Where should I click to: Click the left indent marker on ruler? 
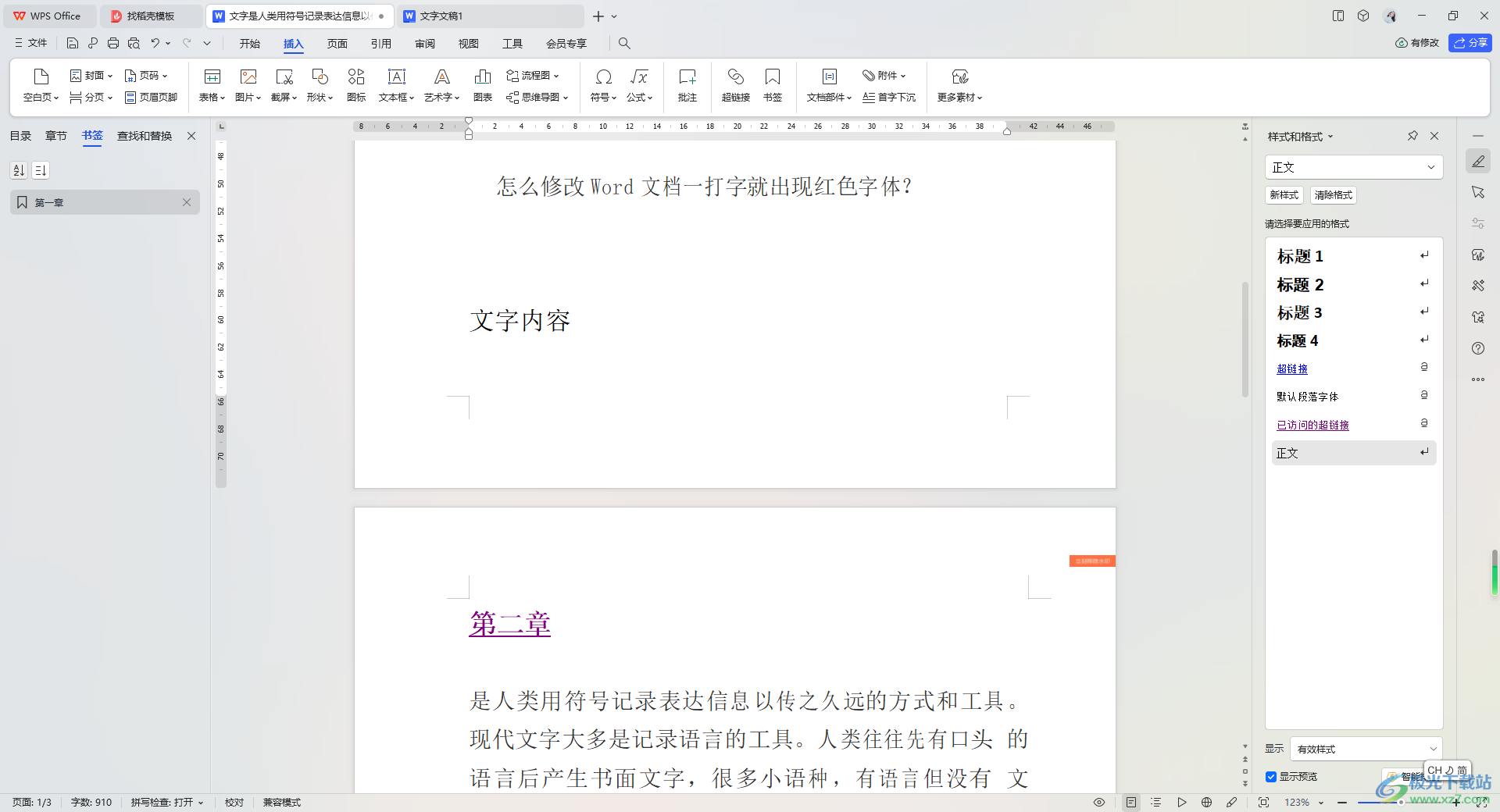pyautogui.click(x=469, y=134)
